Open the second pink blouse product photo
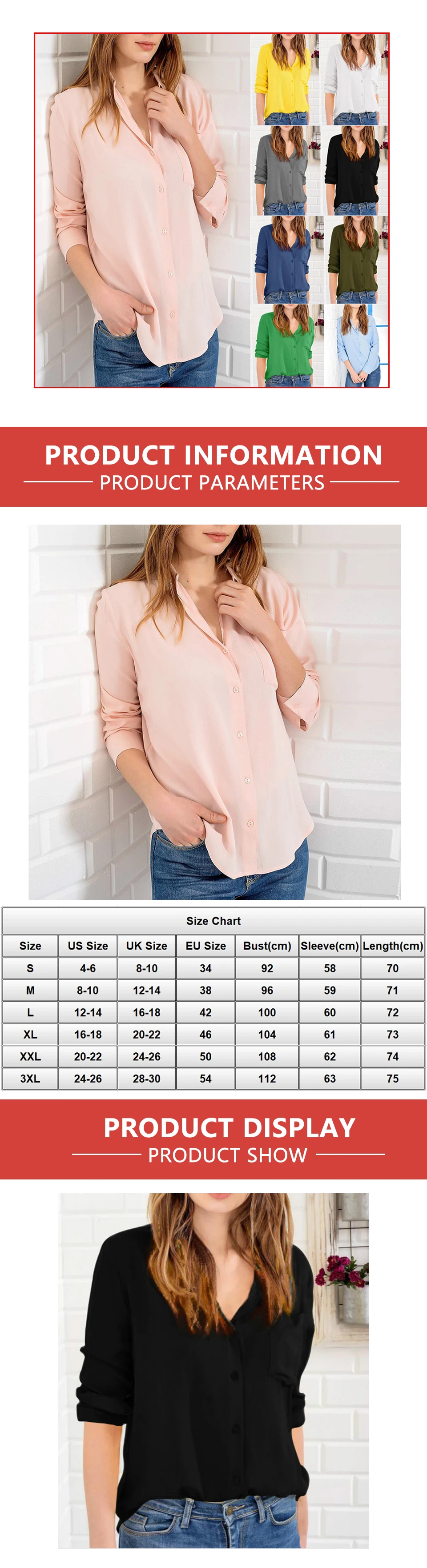This screenshot has width=427, height=1568. tap(214, 712)
